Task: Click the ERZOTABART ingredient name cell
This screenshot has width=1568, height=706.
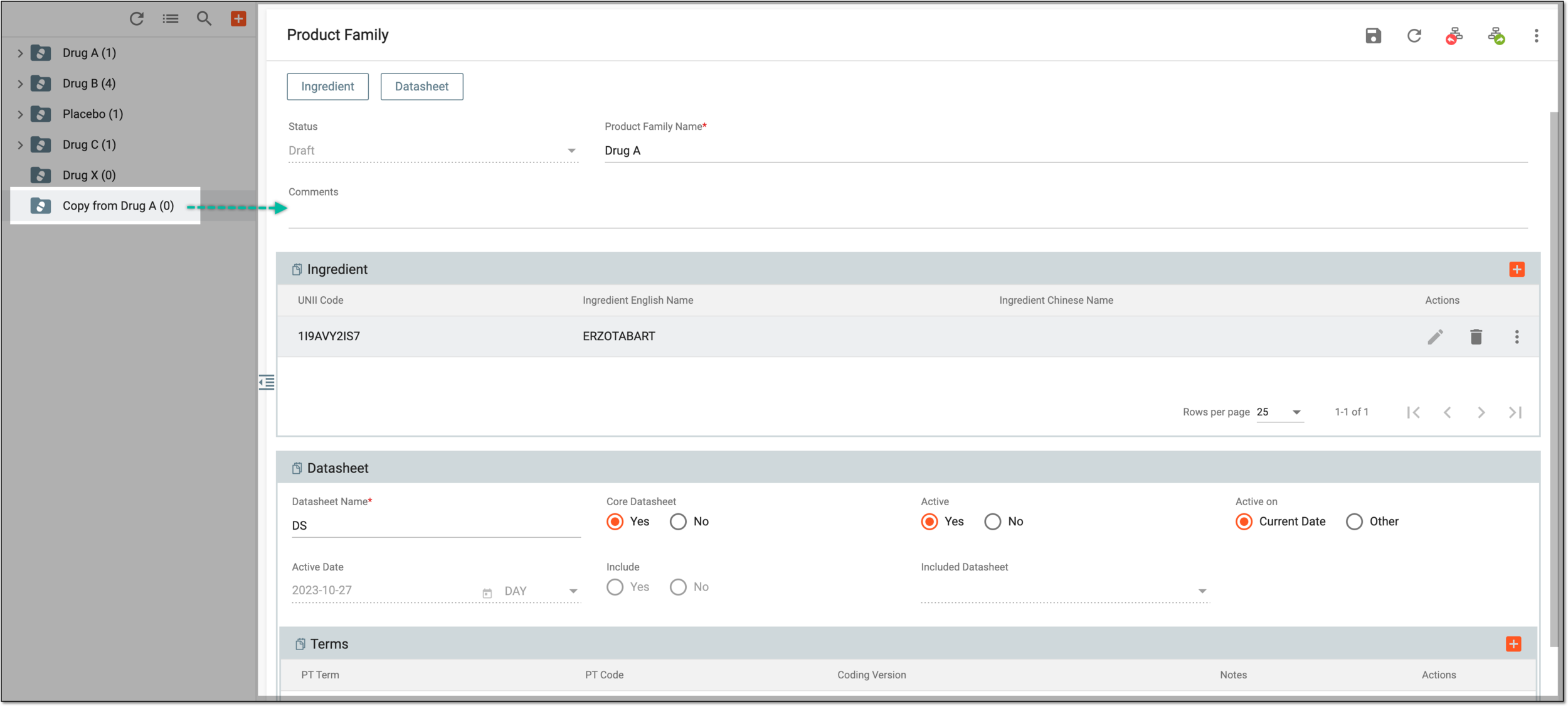Action: pos(618,337)
